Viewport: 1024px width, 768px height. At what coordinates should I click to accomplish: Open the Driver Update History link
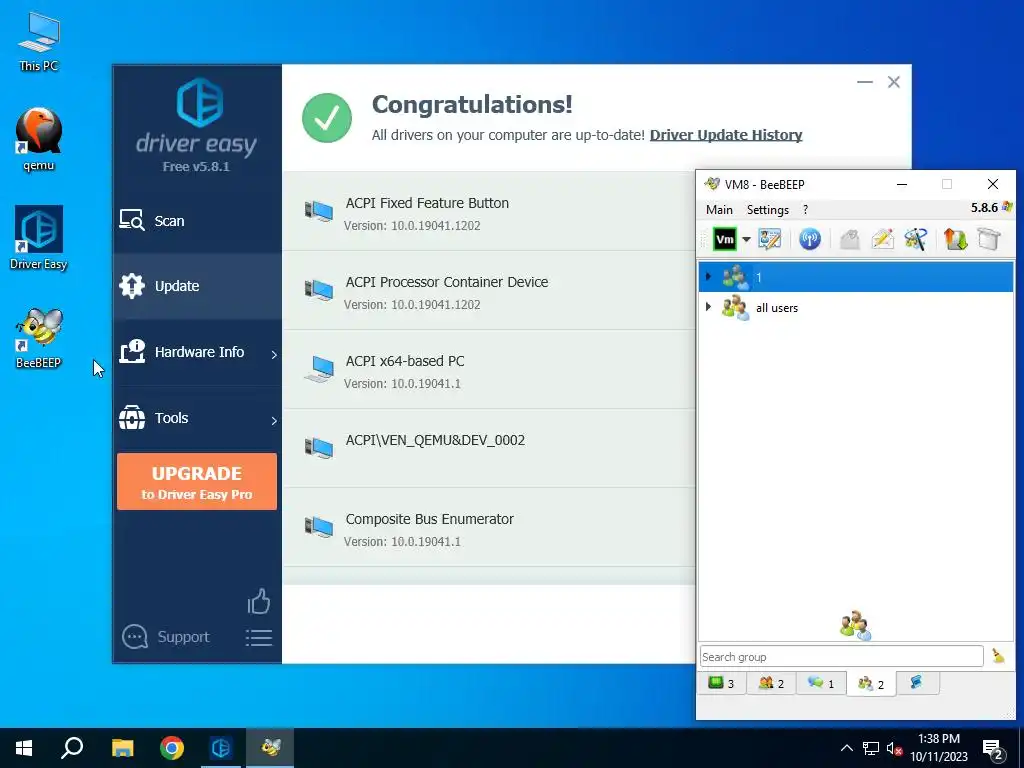726,135
